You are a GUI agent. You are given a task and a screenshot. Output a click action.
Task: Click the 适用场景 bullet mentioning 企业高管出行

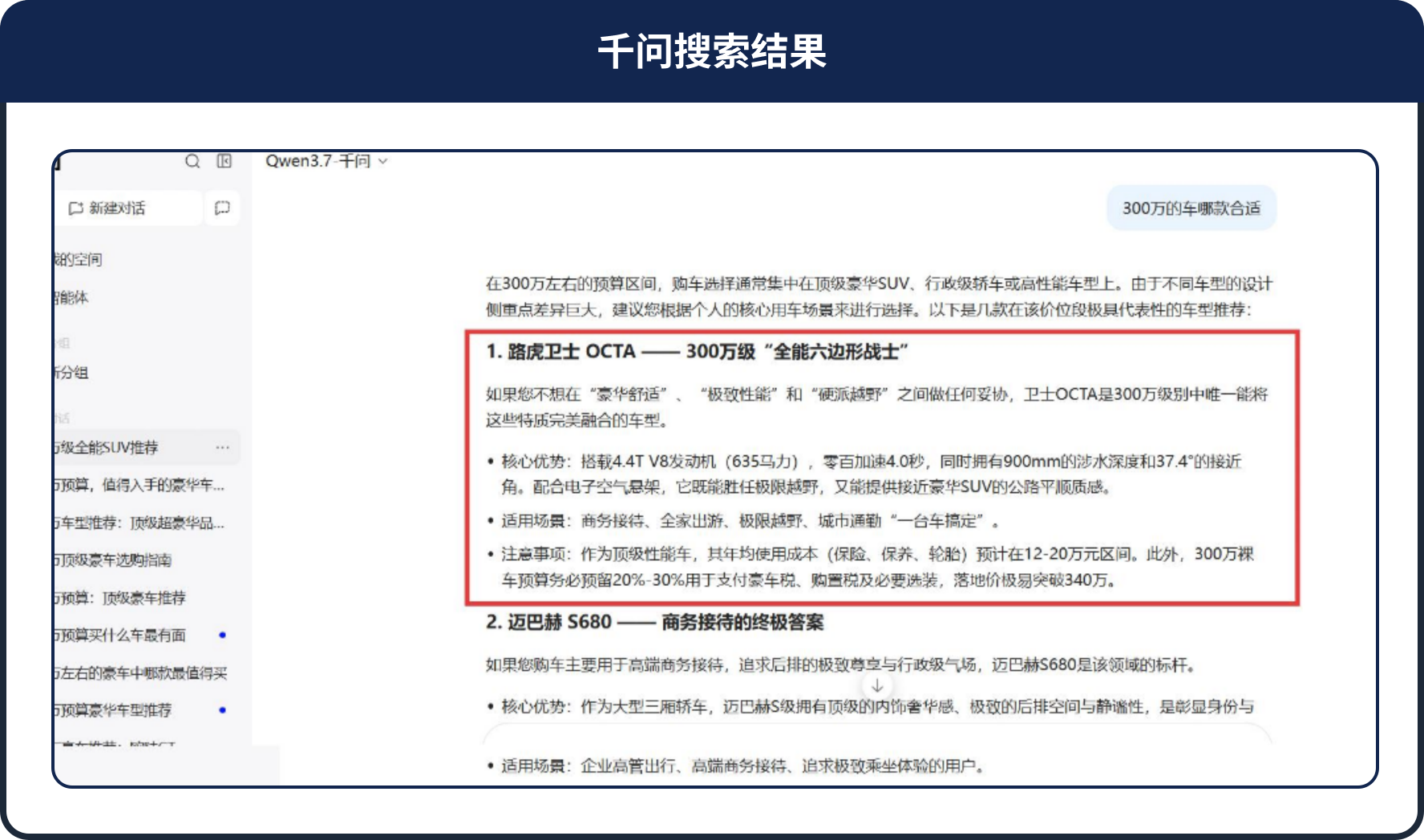pyautogui.click(x=735, y=765)
